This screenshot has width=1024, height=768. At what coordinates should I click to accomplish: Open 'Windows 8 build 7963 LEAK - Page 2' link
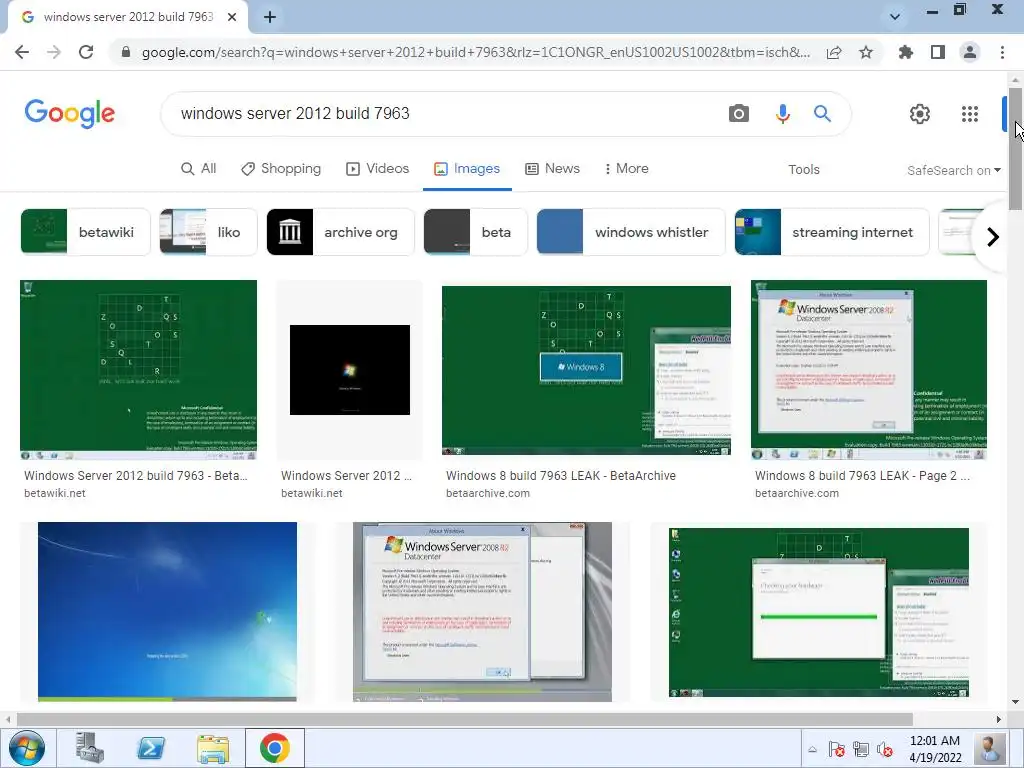pos(862,475)
